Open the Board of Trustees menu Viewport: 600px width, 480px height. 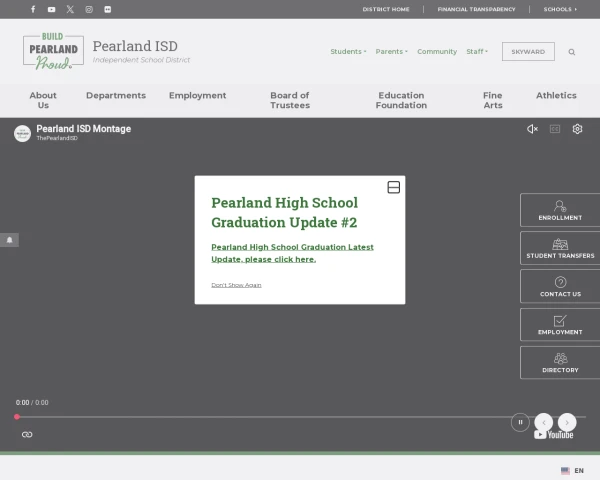(290, 100)
